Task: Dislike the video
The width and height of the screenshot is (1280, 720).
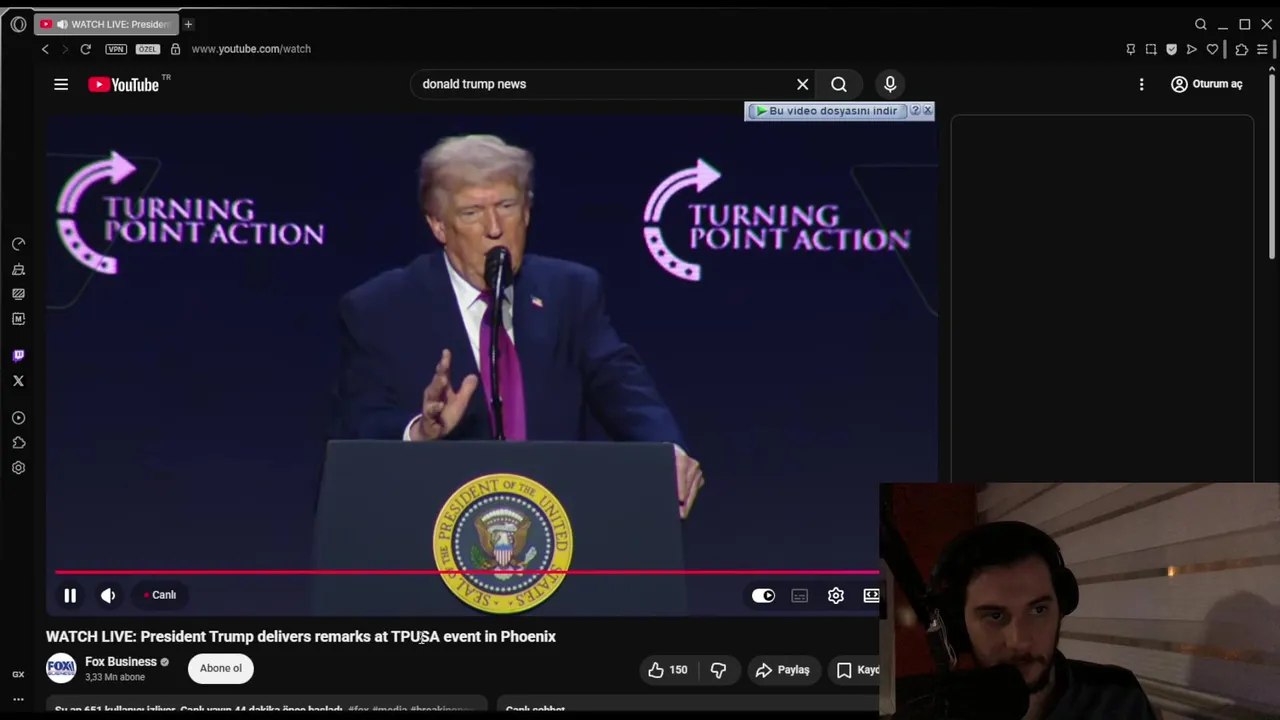Action: click(x=718, y=670)
